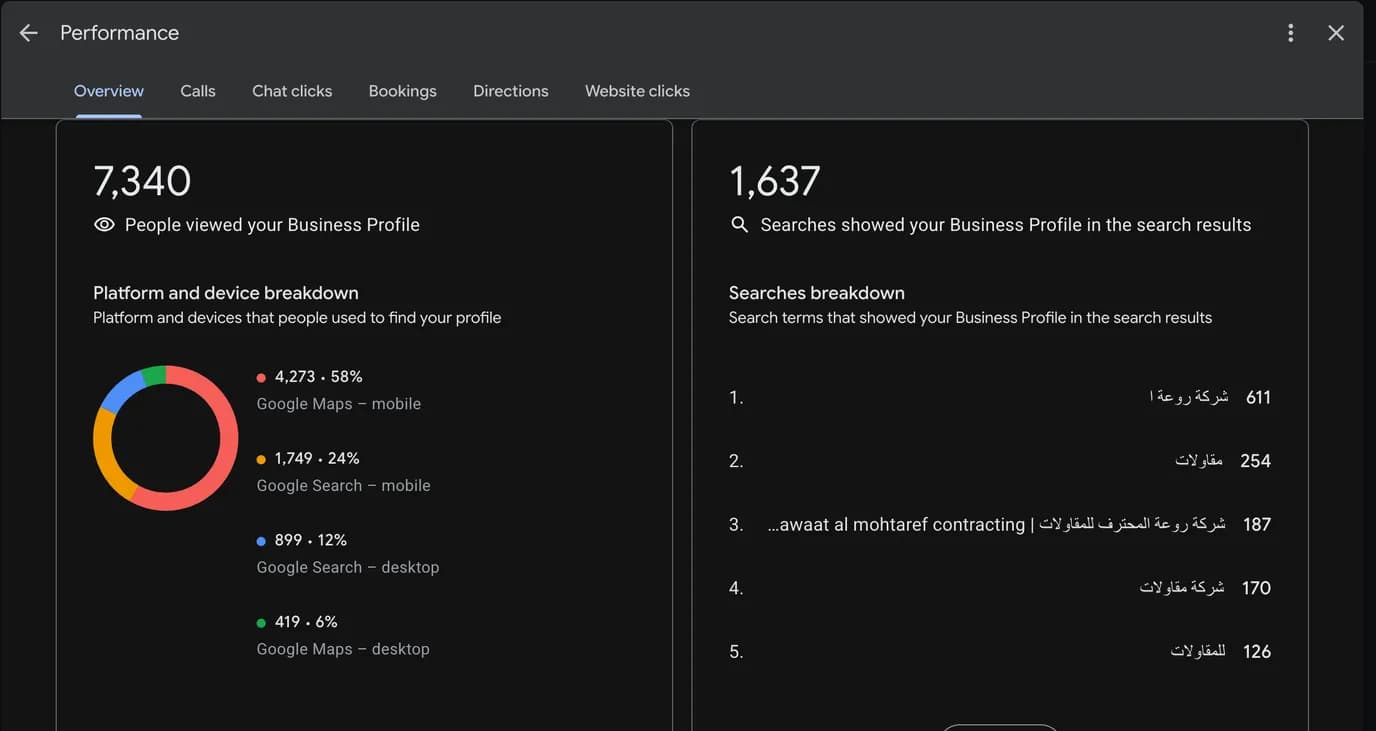Click the '899 · 12%' value
This screenshot has height=731, width=1376.
311,540
